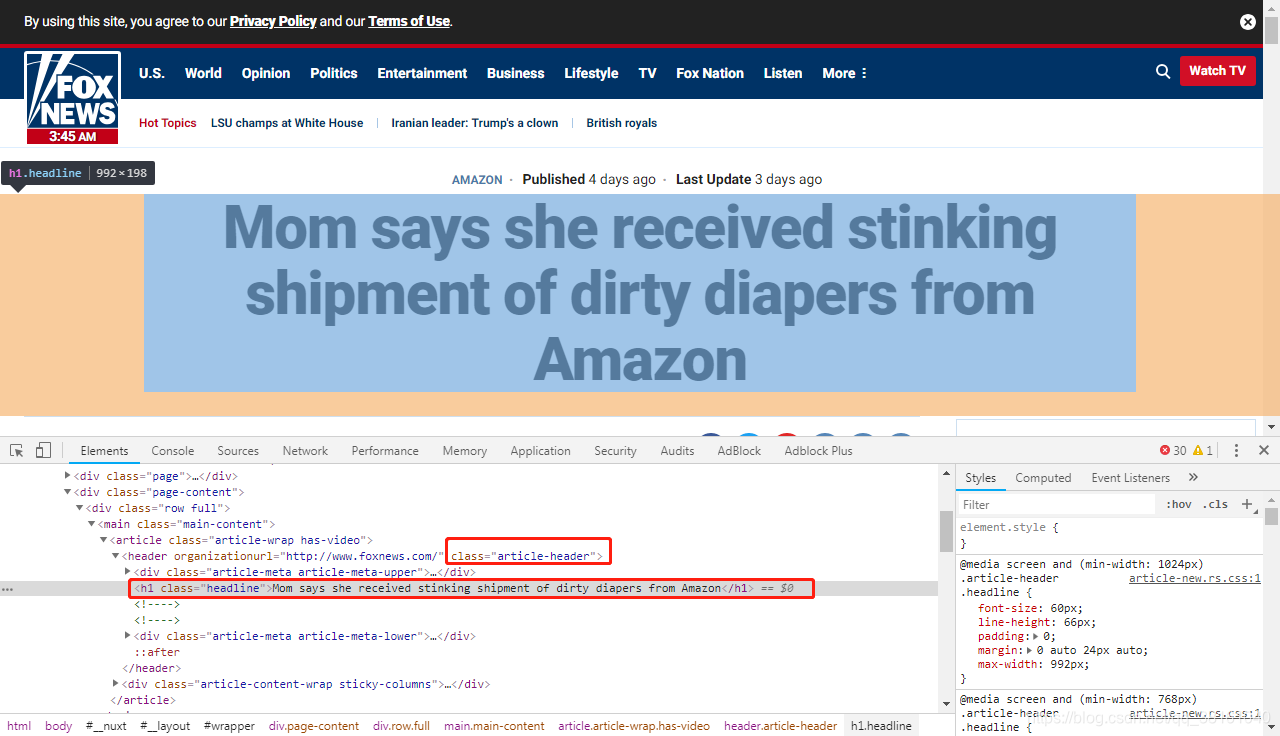Add a new style rule with plus icon

tap(1247, 504)
